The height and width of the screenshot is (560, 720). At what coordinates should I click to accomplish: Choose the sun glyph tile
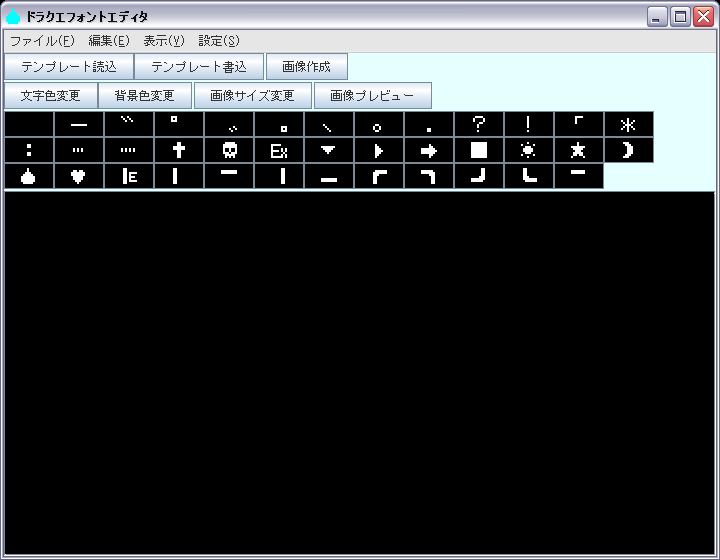click(x=529, y=150)
